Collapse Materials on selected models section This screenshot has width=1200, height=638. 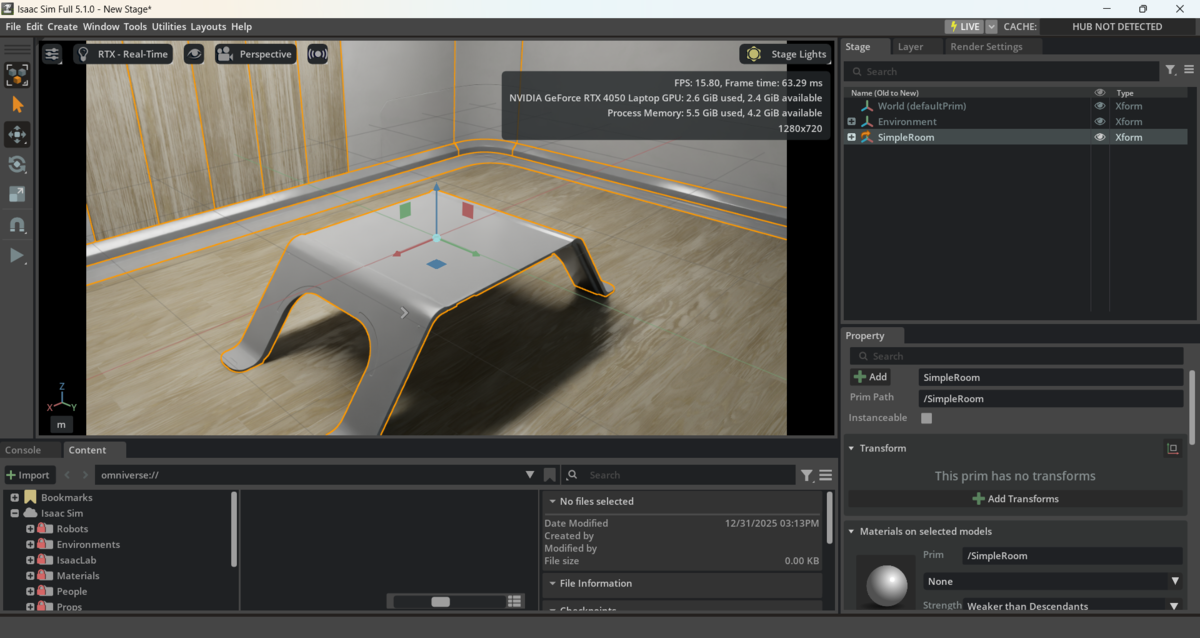point(852,532)
